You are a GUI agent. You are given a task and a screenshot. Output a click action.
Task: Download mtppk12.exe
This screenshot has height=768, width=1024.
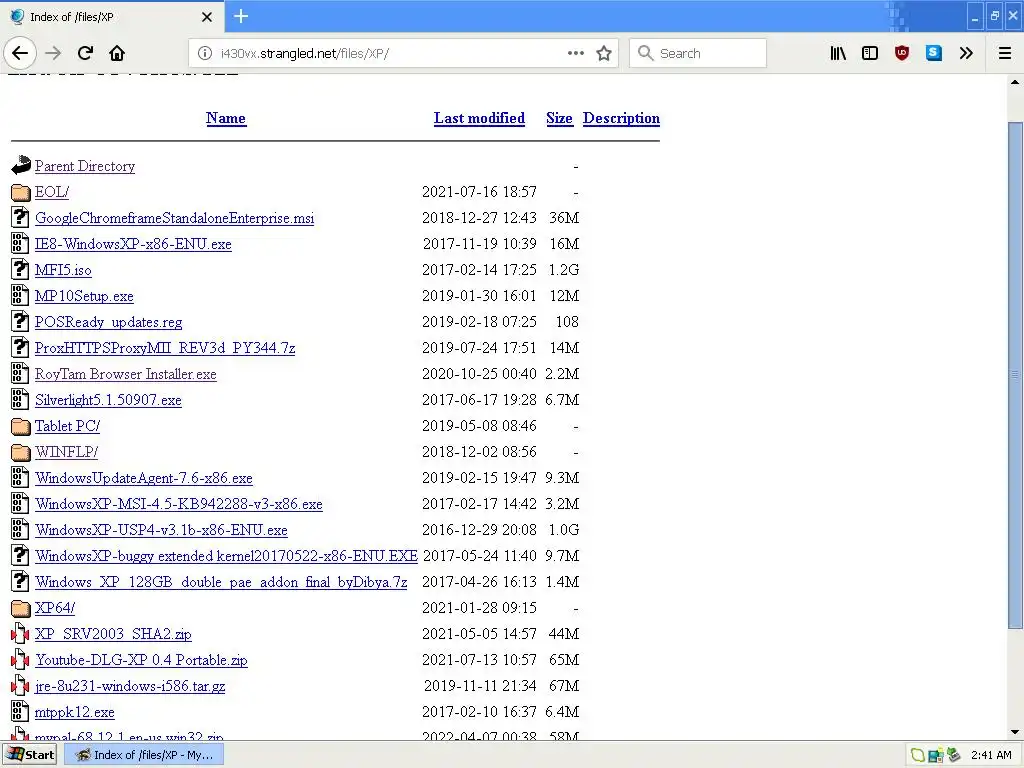(x=74, y=712)
